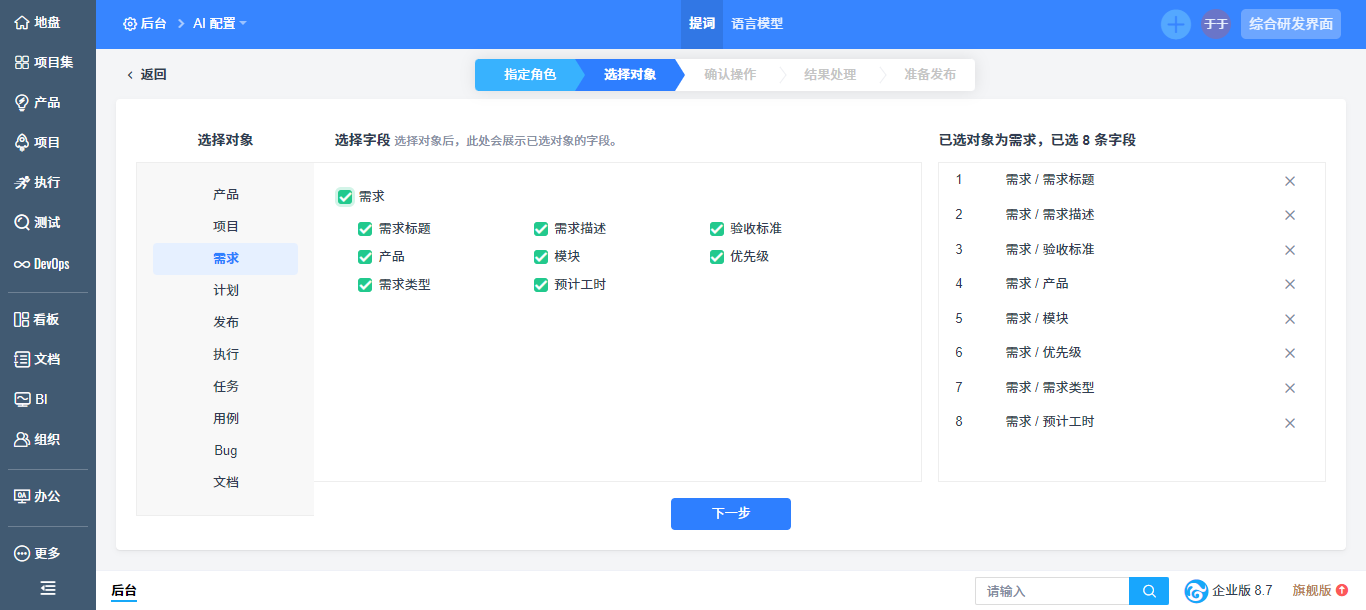Click the blue plus create icon
Screen dimensions: 1366x610
tap(1175, 24)
